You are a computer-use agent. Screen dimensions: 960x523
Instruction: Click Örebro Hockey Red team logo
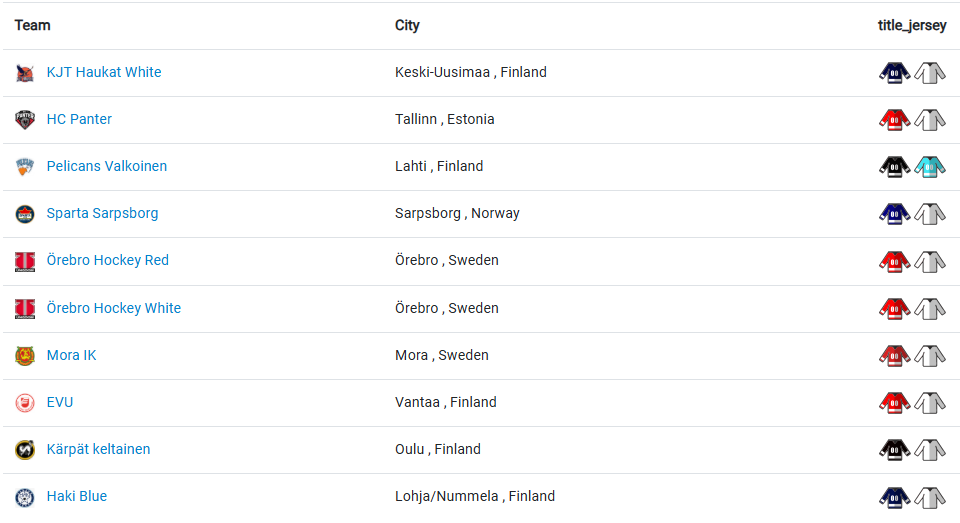tap(25, 261)
